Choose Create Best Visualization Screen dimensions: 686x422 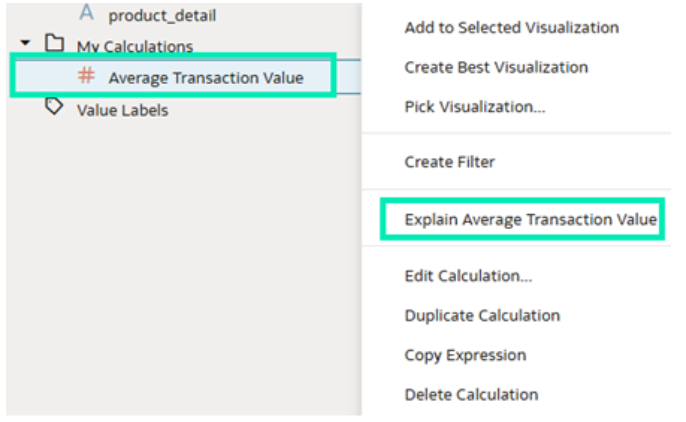point(496,67)
